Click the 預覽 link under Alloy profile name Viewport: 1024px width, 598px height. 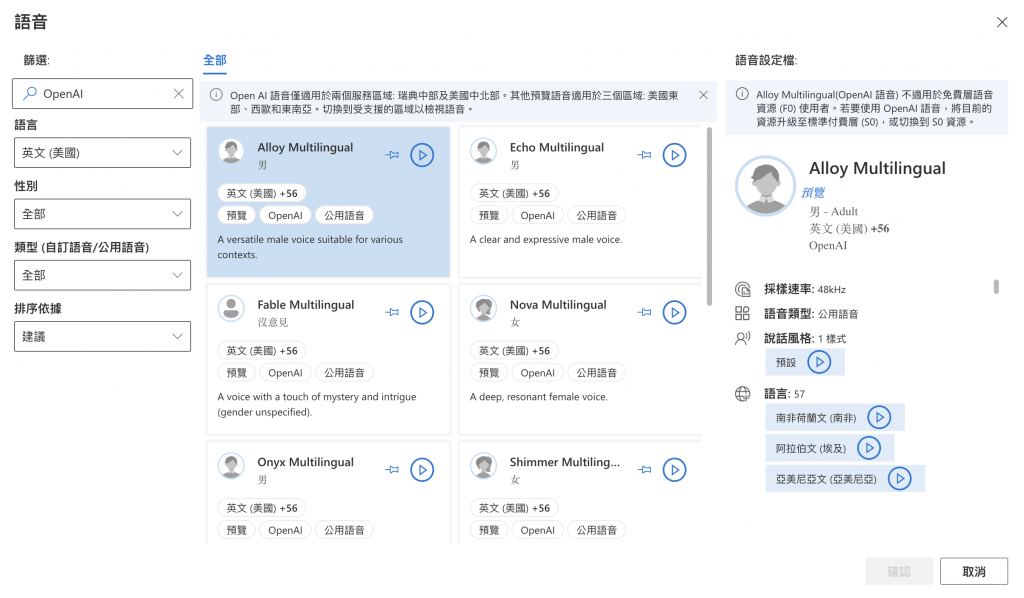813,193
